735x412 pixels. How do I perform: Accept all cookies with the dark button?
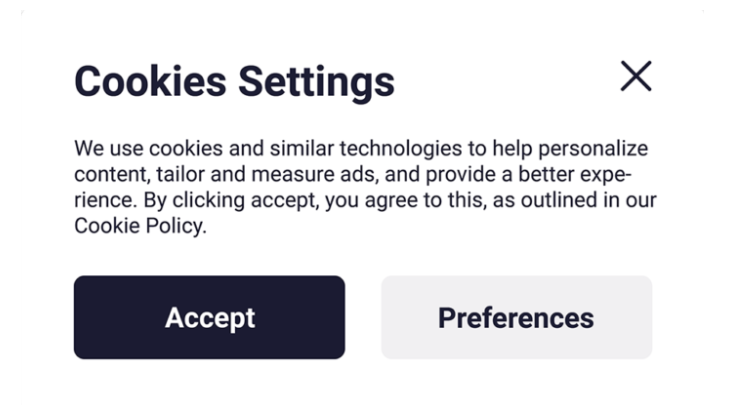point(209,318)
